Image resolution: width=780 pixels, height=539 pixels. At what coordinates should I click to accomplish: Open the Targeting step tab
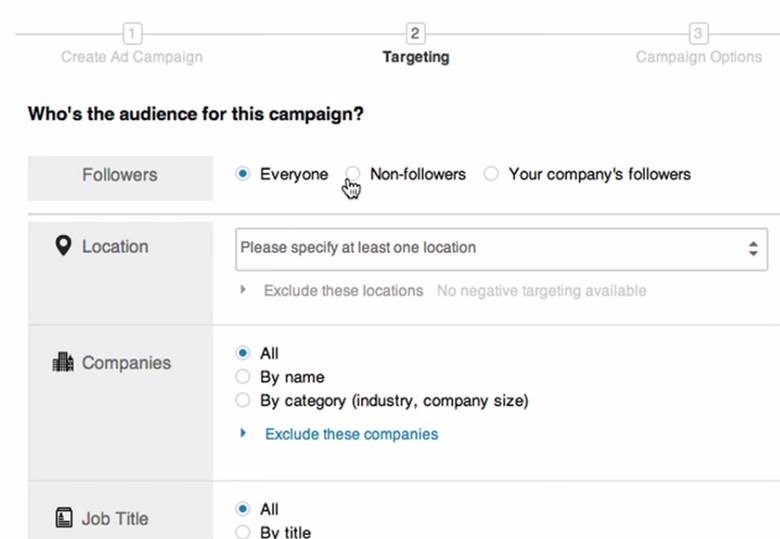click(416, 57)
